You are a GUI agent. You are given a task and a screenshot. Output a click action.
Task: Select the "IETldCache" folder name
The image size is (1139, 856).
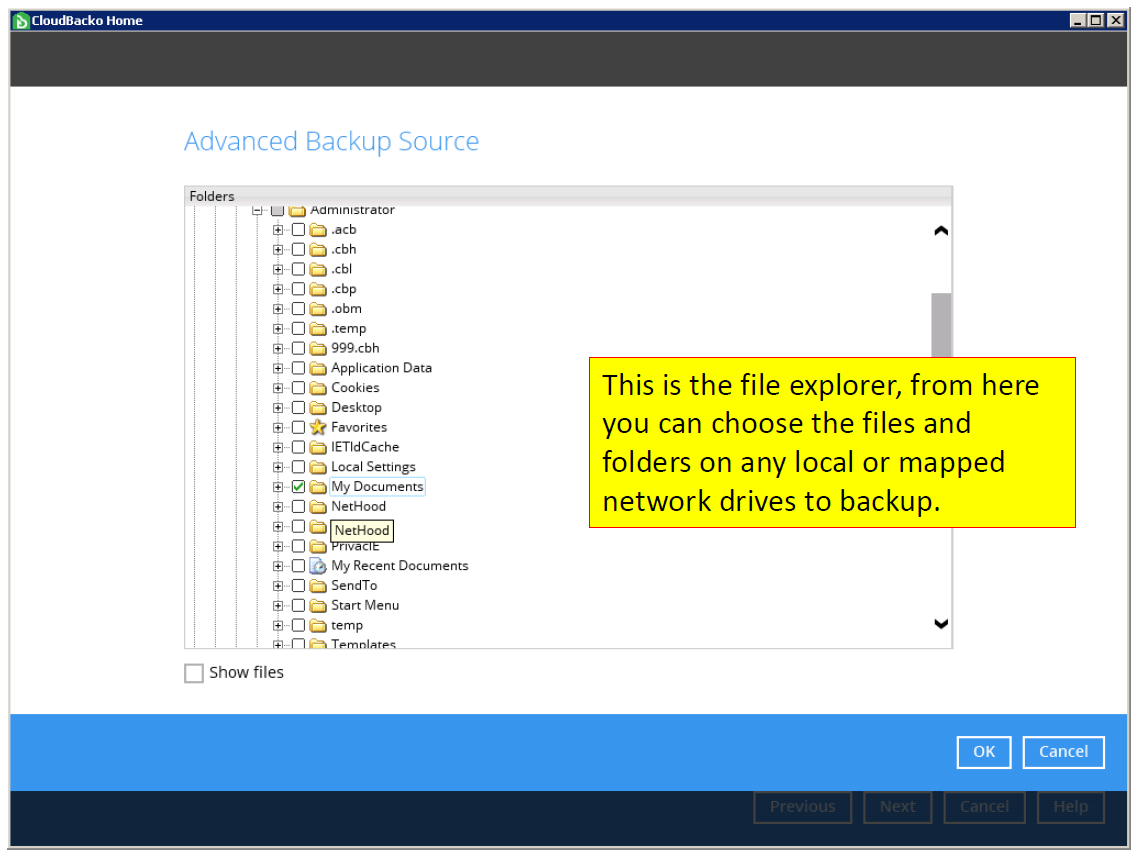(x=365, y=447)
